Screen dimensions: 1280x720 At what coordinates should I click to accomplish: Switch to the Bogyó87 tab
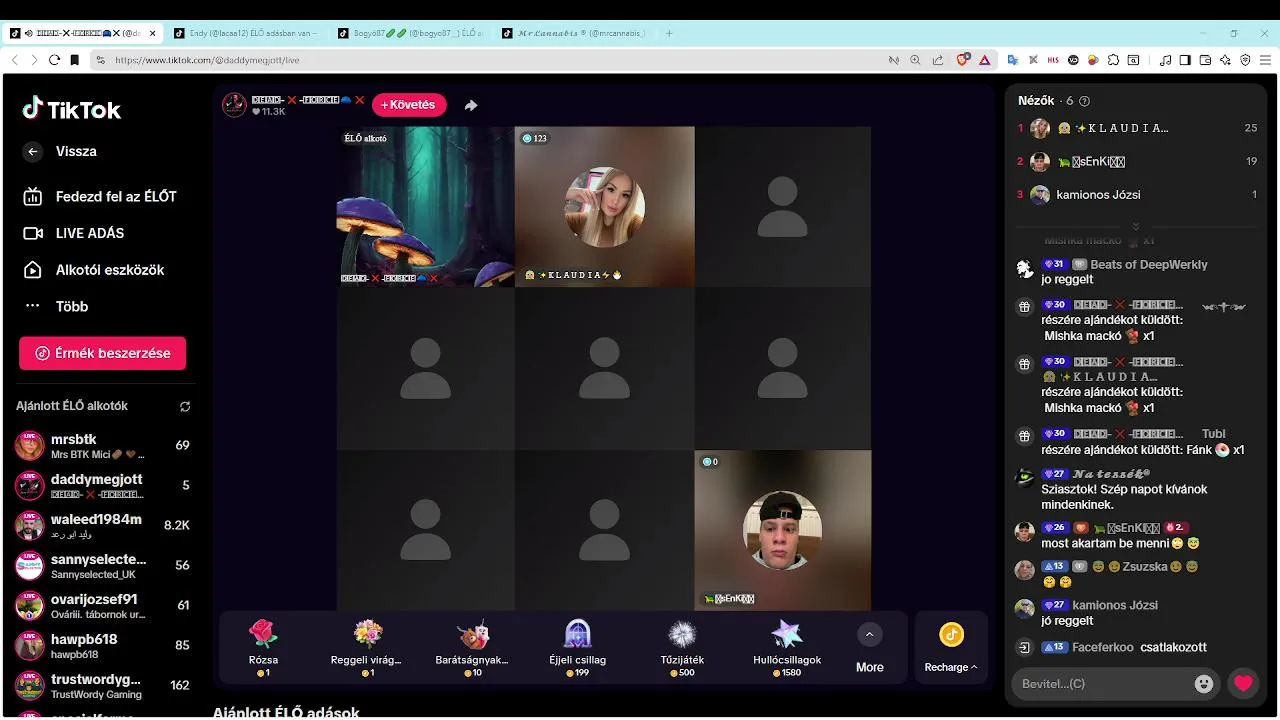point(412,33)
